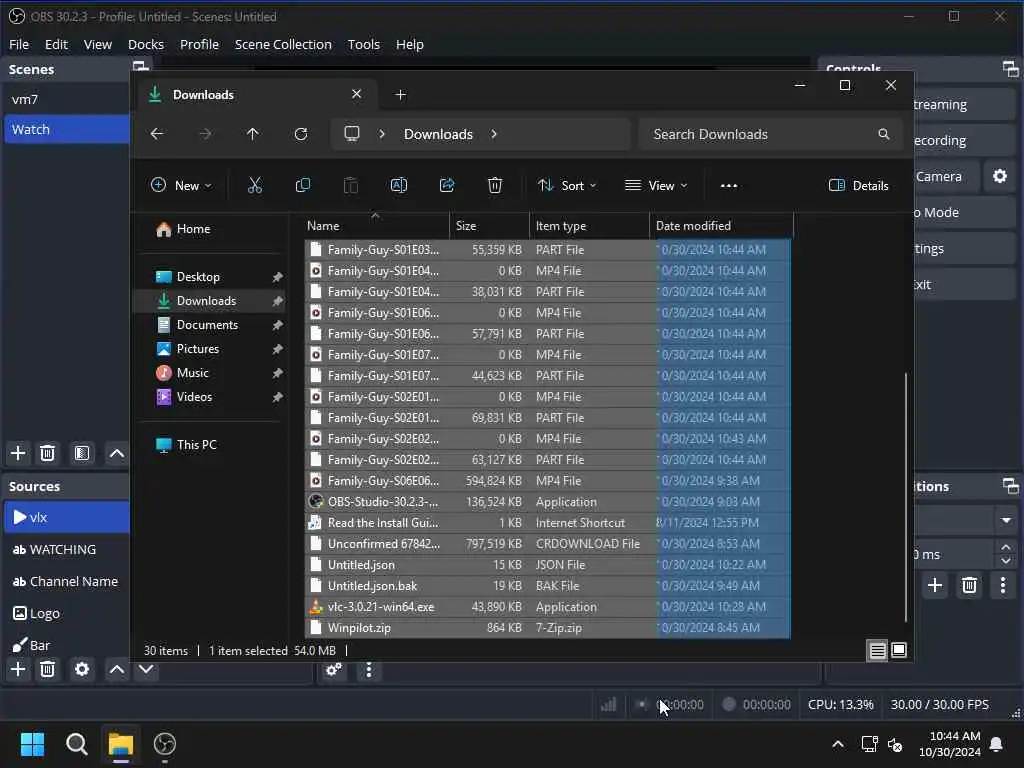Open the Docks menu in OBS
Image resolution: width=1024 pixels, height=768 pixels.
(146, 44)
